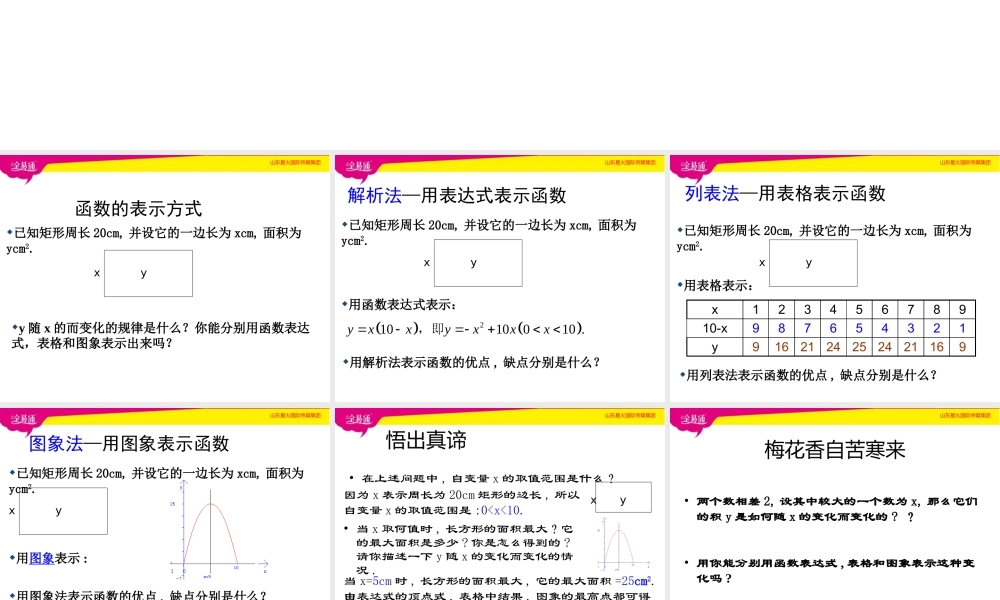Select the rectangle diagram on the 解析法 slide
Screen dimensions: 1000x600
point(478,263)
